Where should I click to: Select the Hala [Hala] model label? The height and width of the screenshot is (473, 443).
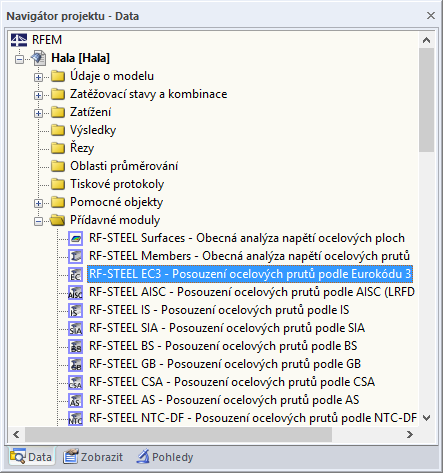[x=80, y=58]
